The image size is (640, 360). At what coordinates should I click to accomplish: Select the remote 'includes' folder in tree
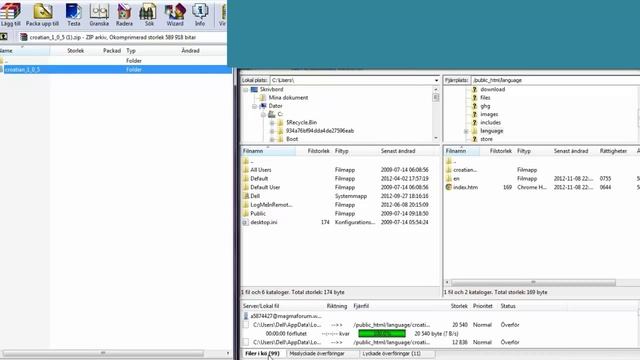(x=490, y=122)
